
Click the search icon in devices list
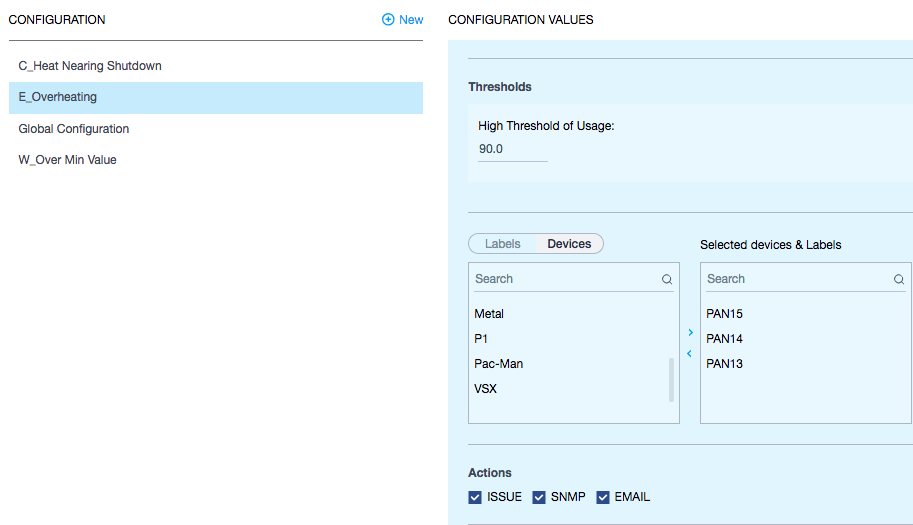point(667,280)
